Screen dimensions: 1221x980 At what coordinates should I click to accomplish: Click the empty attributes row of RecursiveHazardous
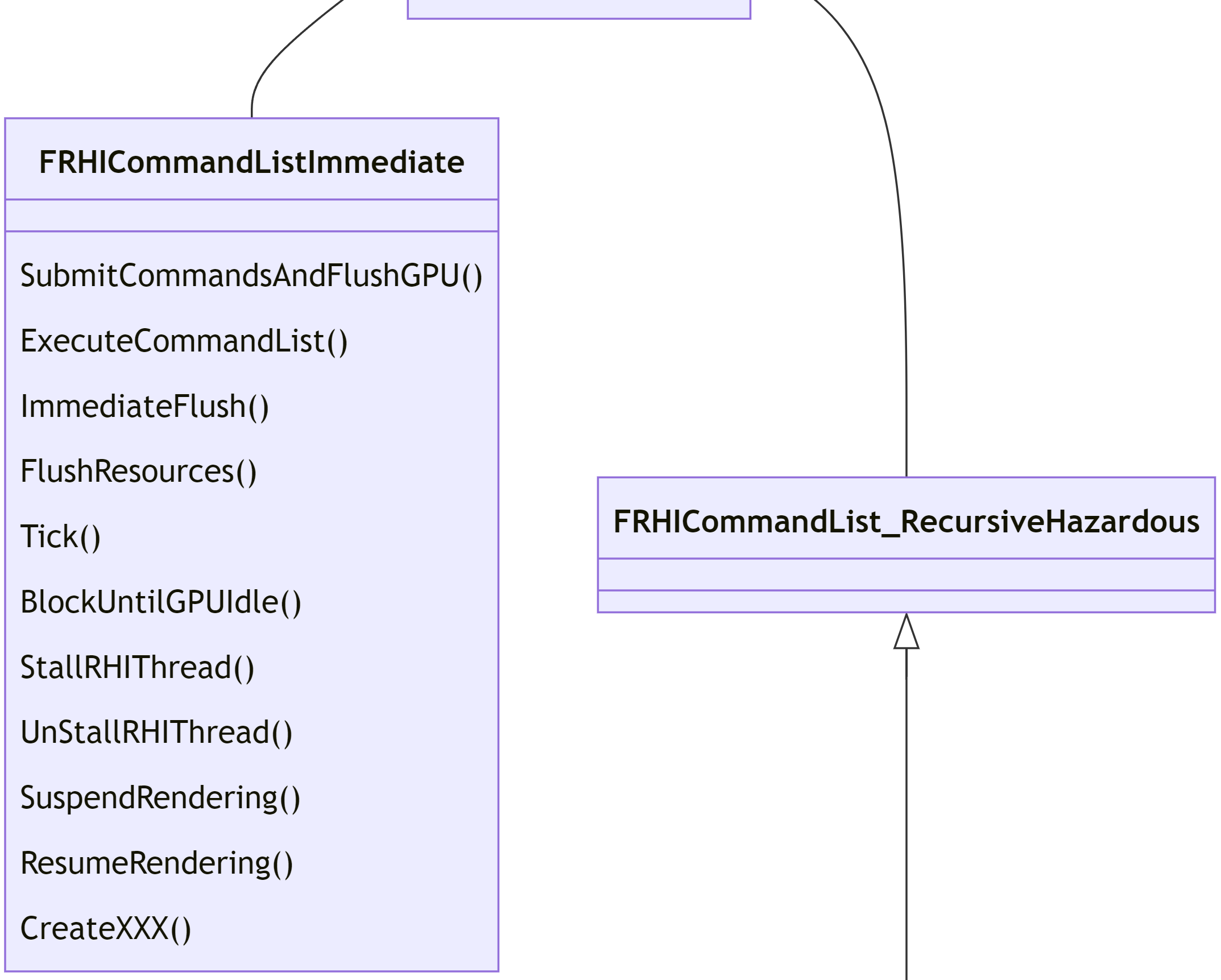(906, 574)
